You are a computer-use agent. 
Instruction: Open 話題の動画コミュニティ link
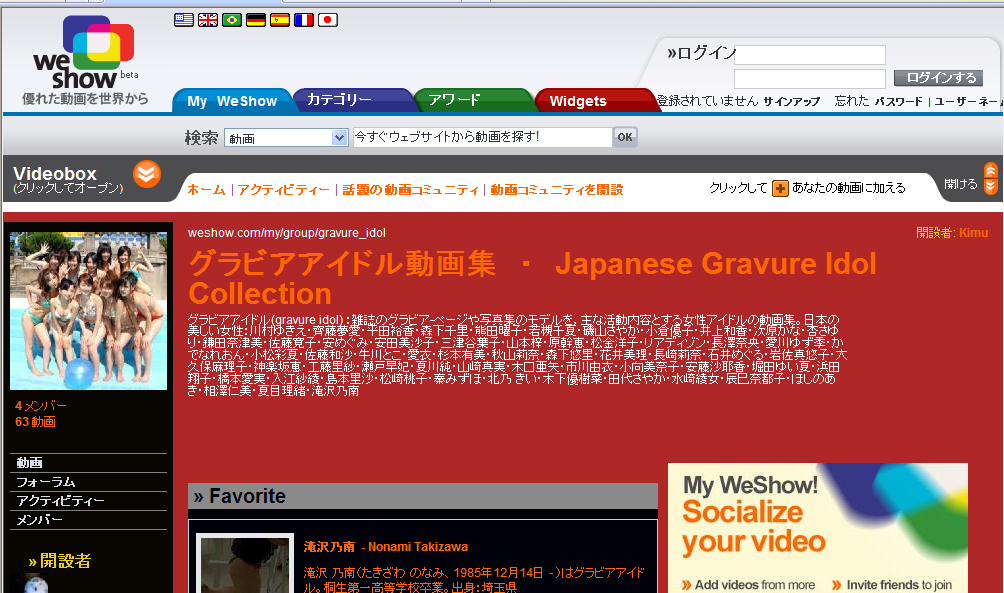[410, 190]
